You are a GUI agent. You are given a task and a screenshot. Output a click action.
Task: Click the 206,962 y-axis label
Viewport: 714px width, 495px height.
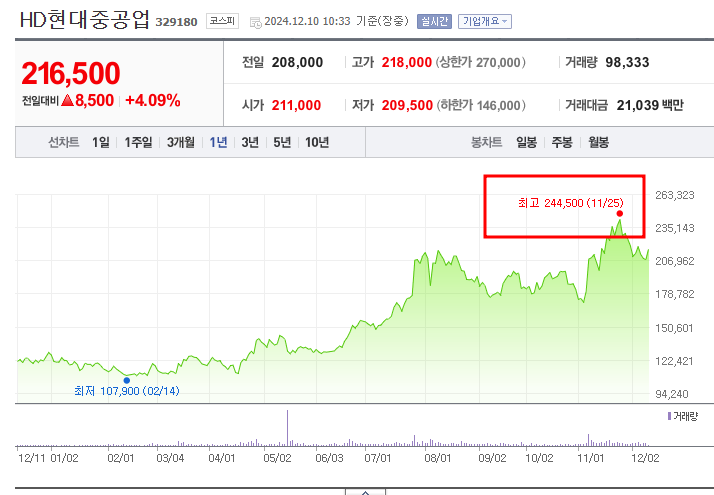pos(674,261)
